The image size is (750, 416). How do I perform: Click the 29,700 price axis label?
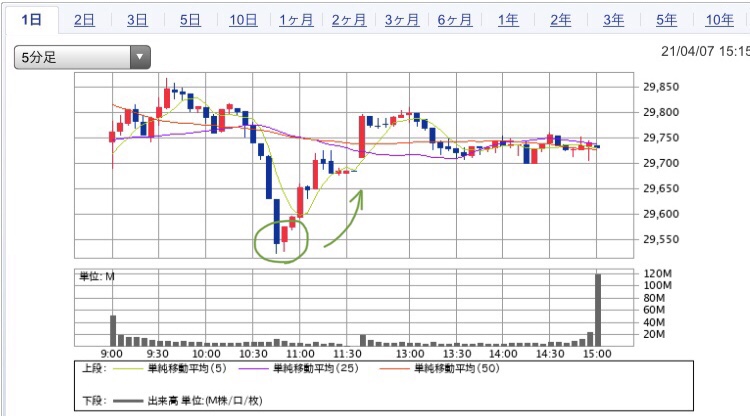(661, 163)
